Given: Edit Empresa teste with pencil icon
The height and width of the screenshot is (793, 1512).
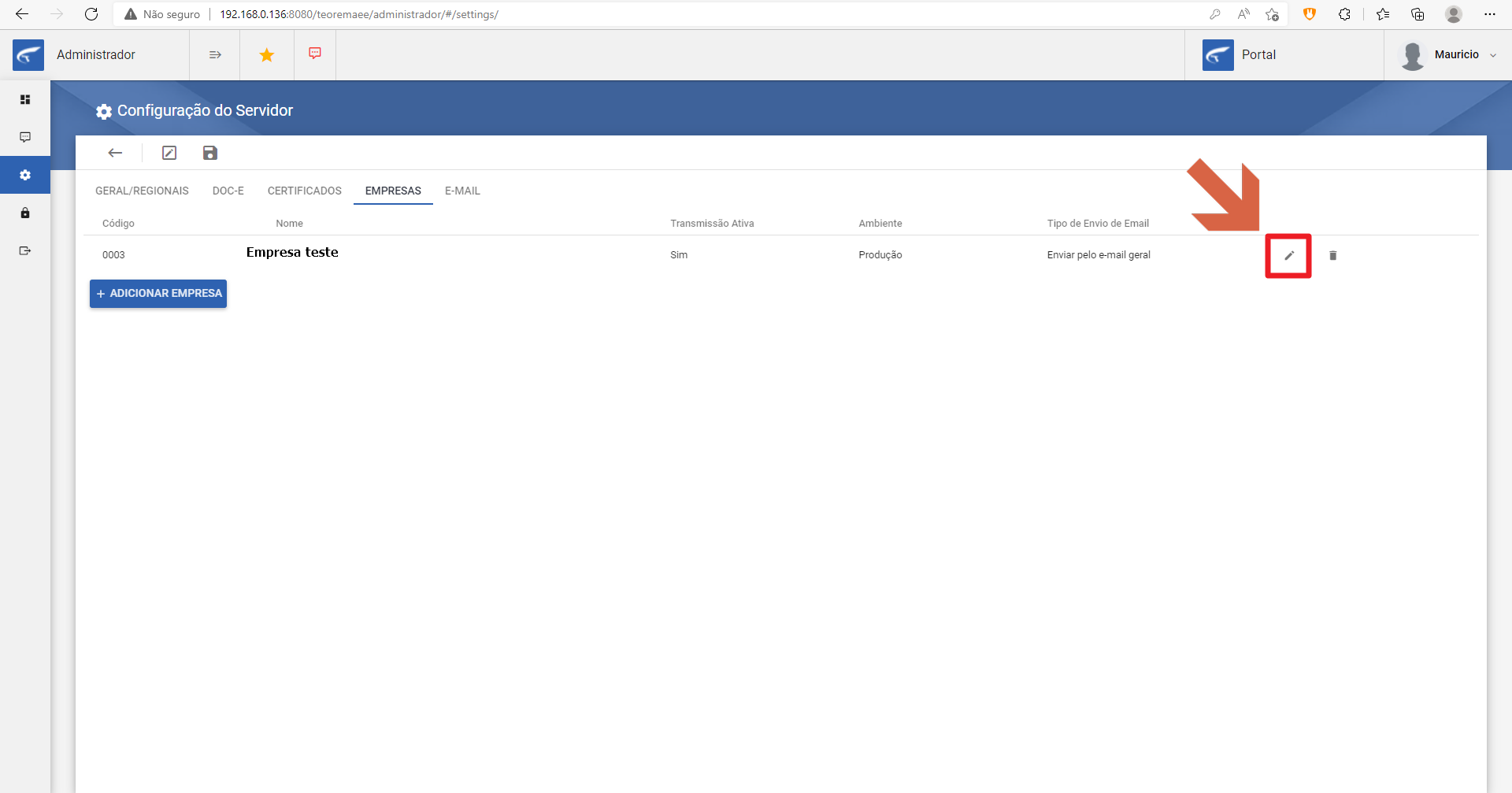Looking at the screenshot, I should pyautogui.click(x=1289, y=255).
